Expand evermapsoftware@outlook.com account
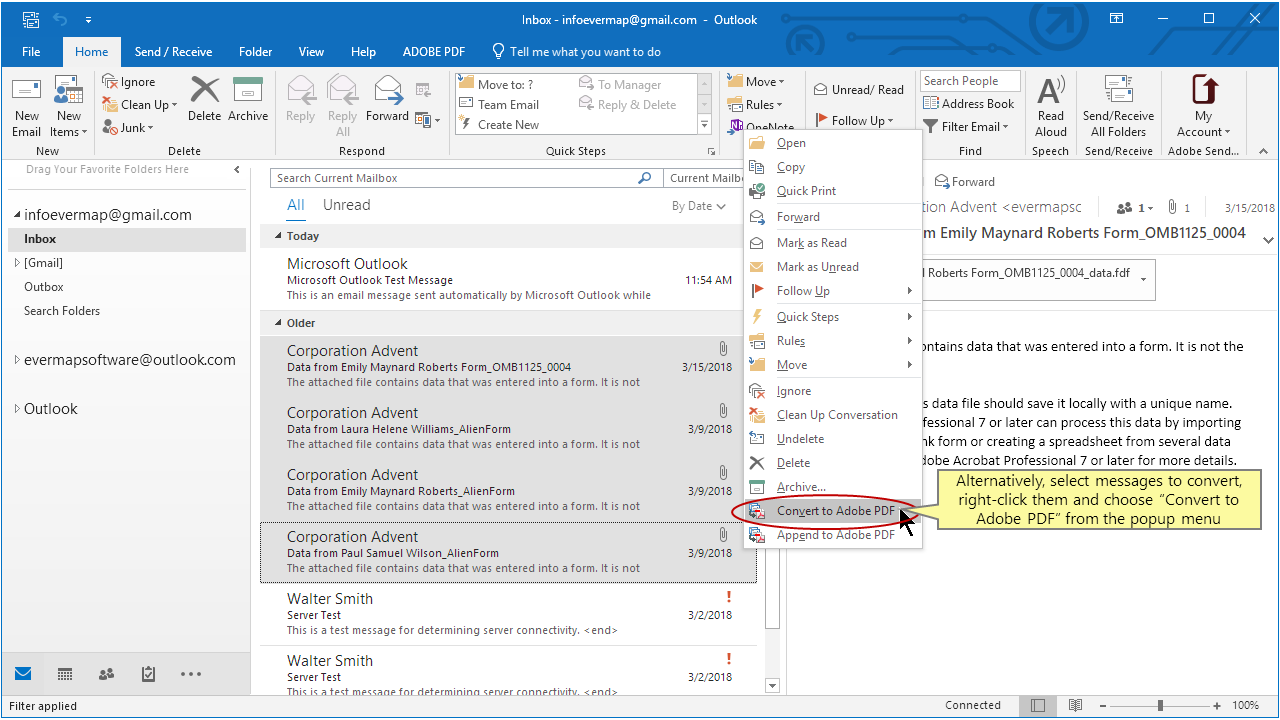 (17, 360)
